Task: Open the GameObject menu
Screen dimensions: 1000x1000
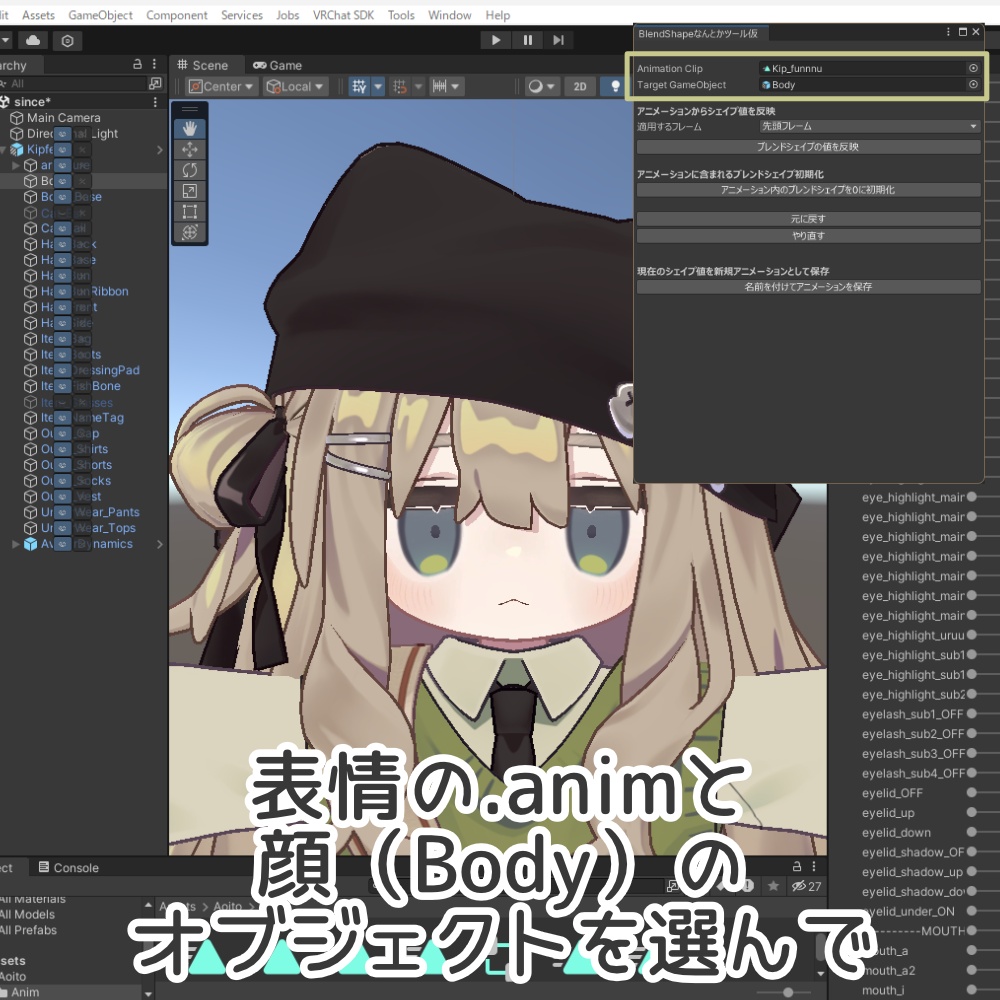Action: [100, 15]
